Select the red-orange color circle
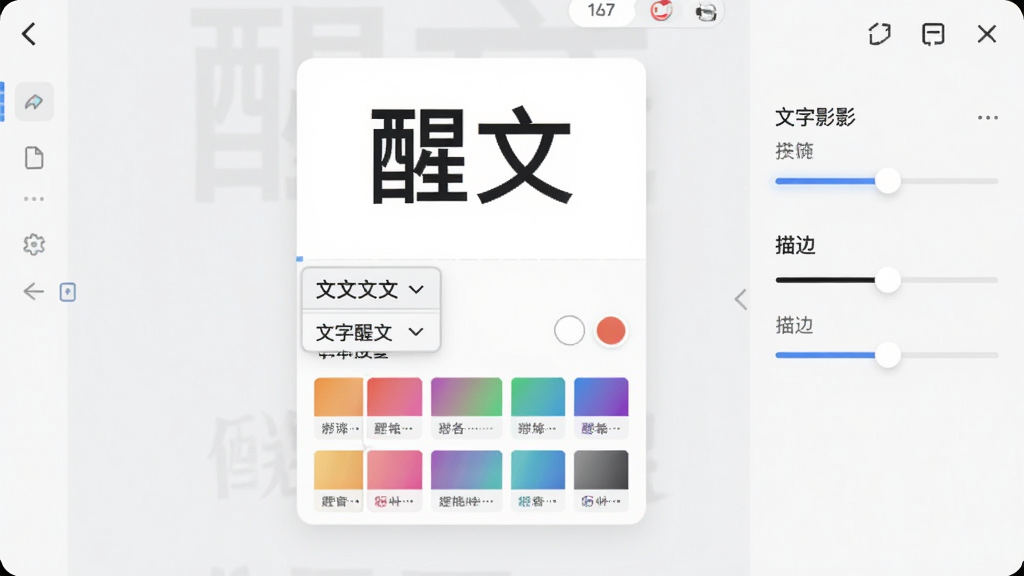 click(x=611, y=330)
